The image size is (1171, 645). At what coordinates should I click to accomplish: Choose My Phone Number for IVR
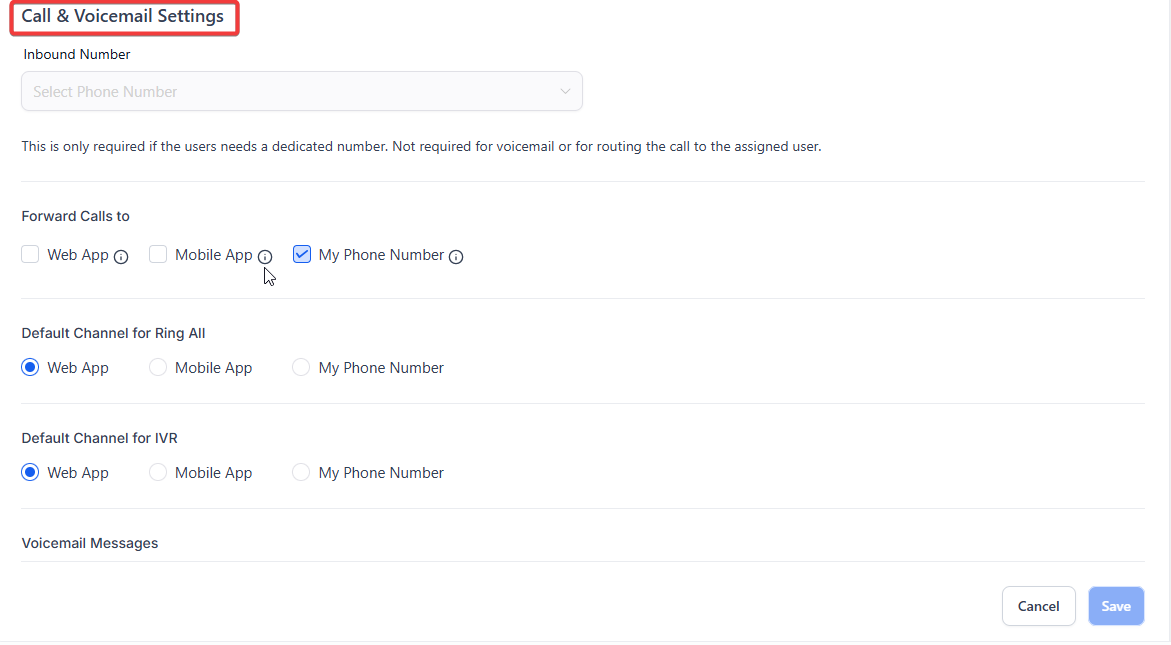(x=301, y=473)
